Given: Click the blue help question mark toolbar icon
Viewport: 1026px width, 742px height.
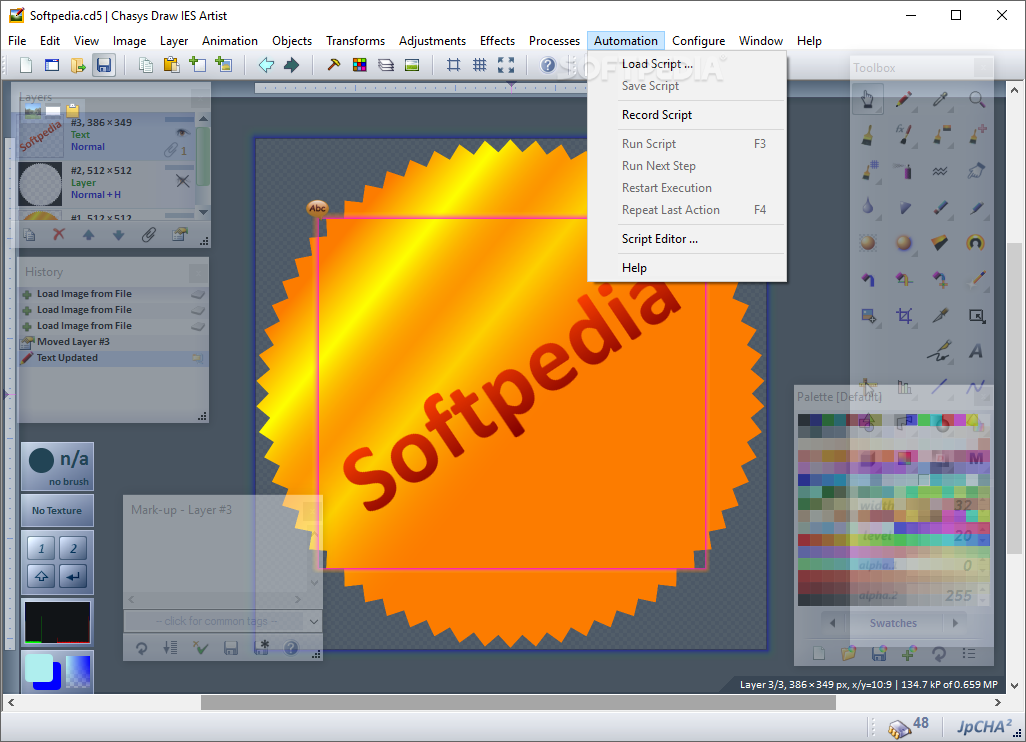Looking at the screenshot, I should pyautogui.click(x=548, y=65).
